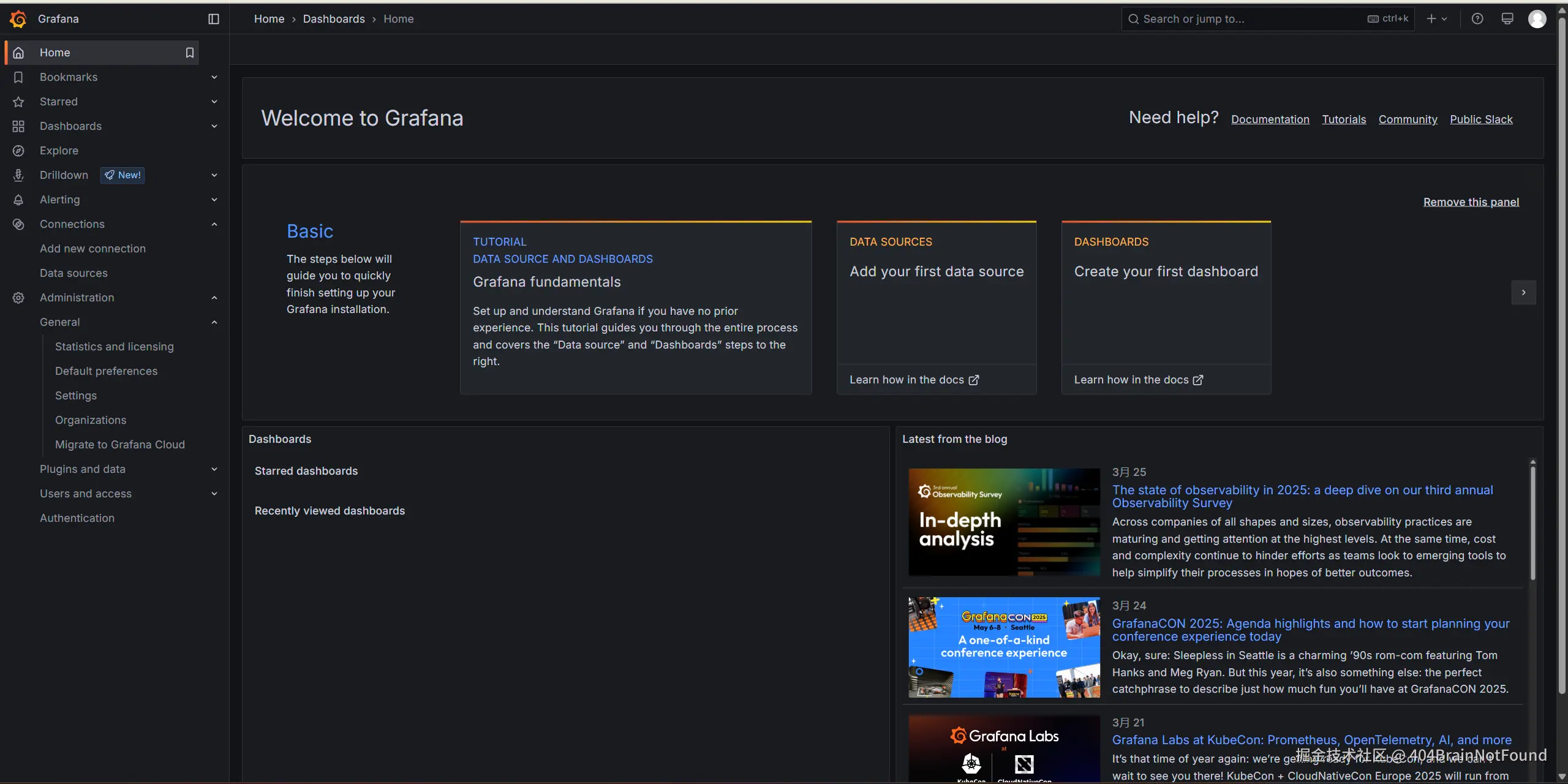Screen dimensions: 1568x784
Task: Open Data sources in sidebar
Action: 73,273
